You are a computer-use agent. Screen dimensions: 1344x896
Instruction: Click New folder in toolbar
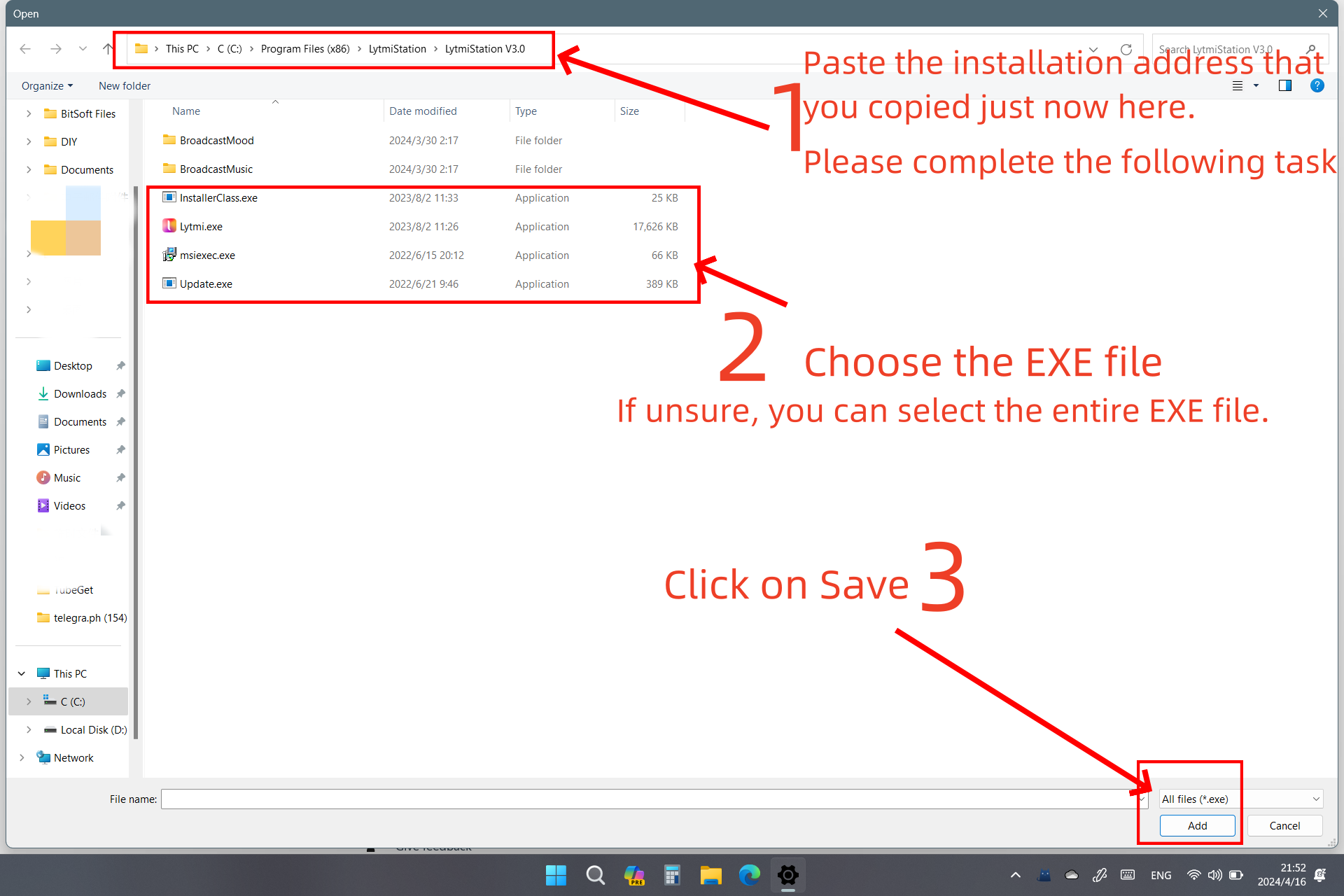tap(125, 85)
